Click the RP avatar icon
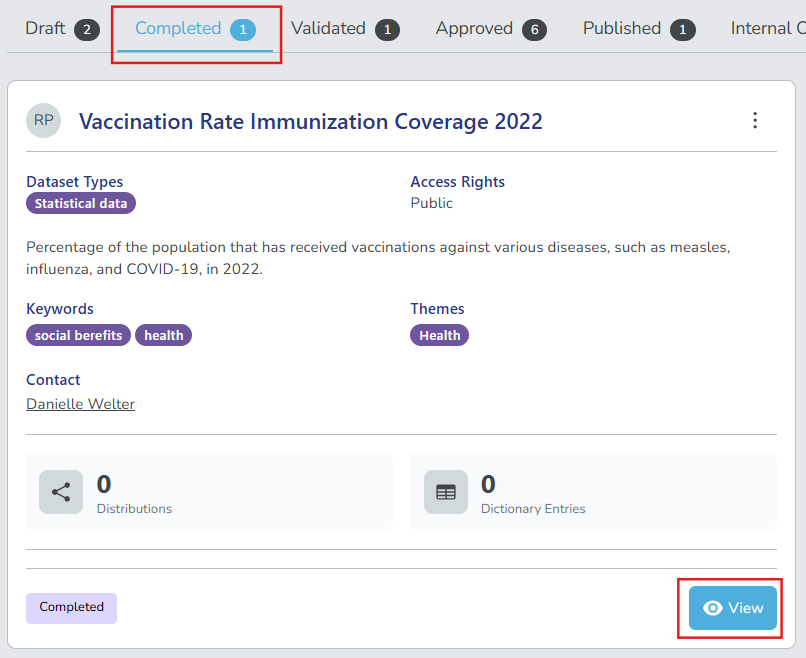 coord(44,120)
